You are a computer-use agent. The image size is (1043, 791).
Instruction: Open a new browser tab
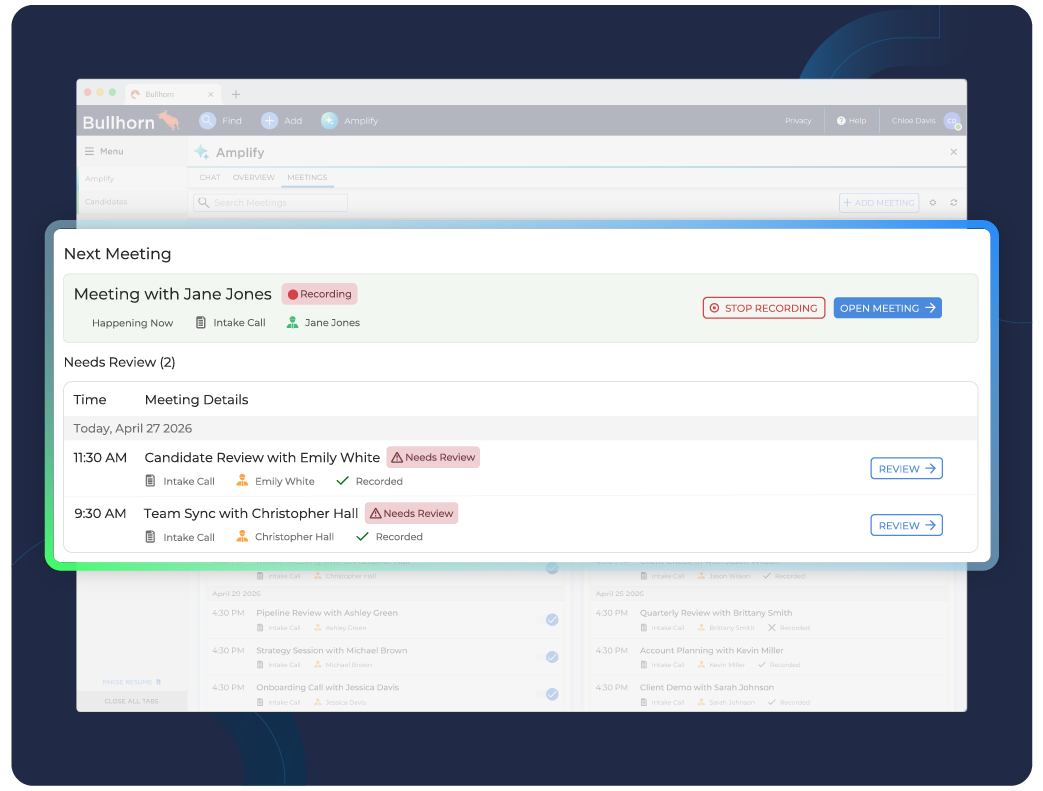click(x=235, y=94)
